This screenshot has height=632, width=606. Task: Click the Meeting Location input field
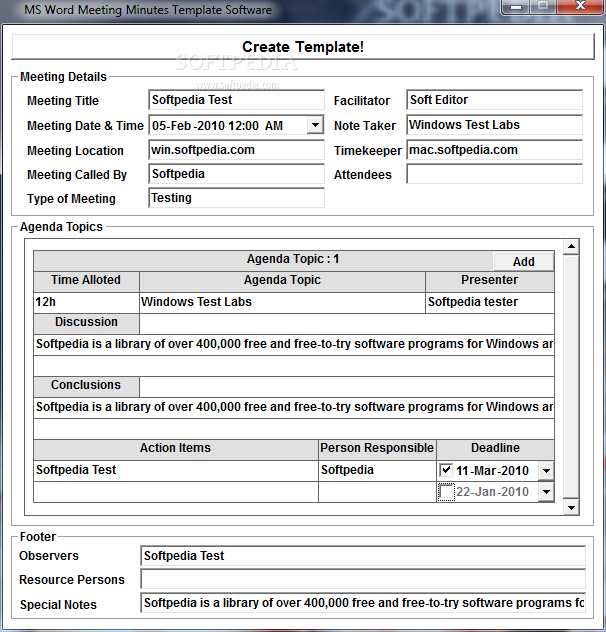point(236,150)
